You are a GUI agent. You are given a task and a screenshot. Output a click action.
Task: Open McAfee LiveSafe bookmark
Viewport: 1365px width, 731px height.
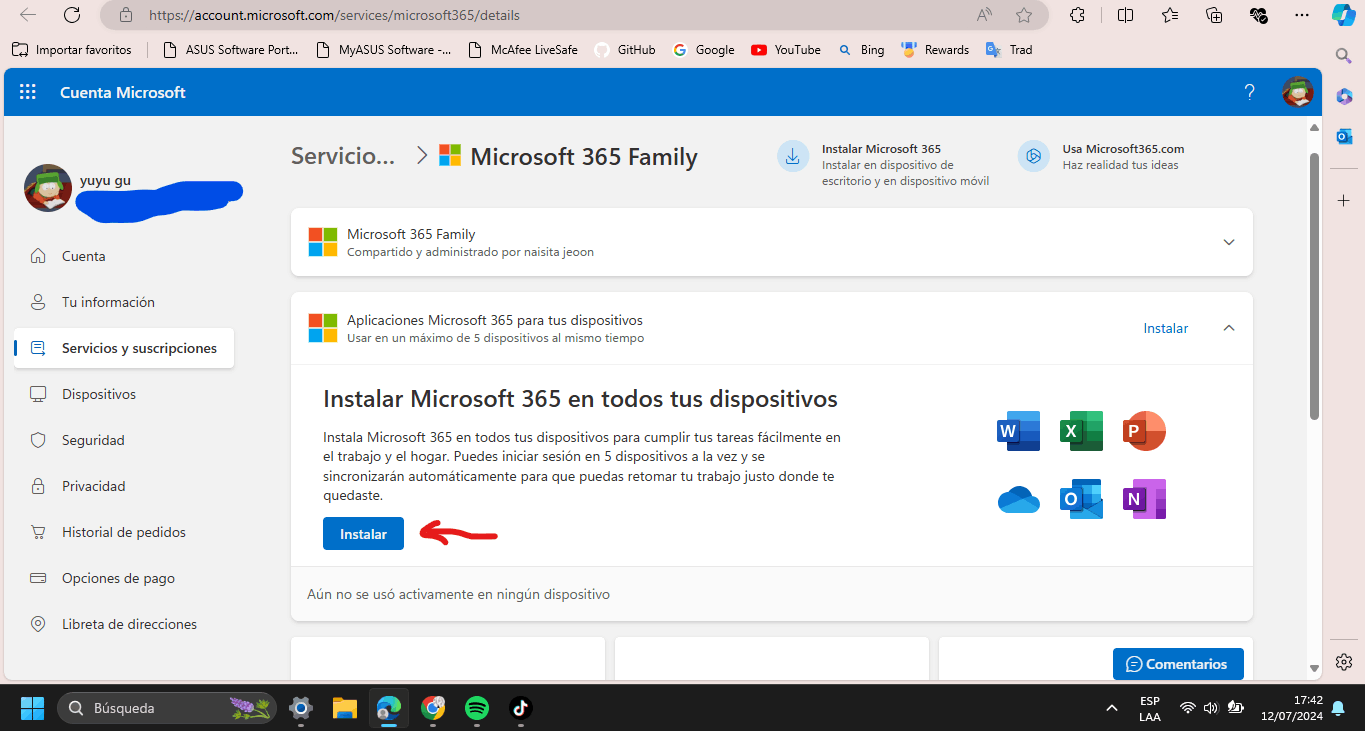click(523, 49)
